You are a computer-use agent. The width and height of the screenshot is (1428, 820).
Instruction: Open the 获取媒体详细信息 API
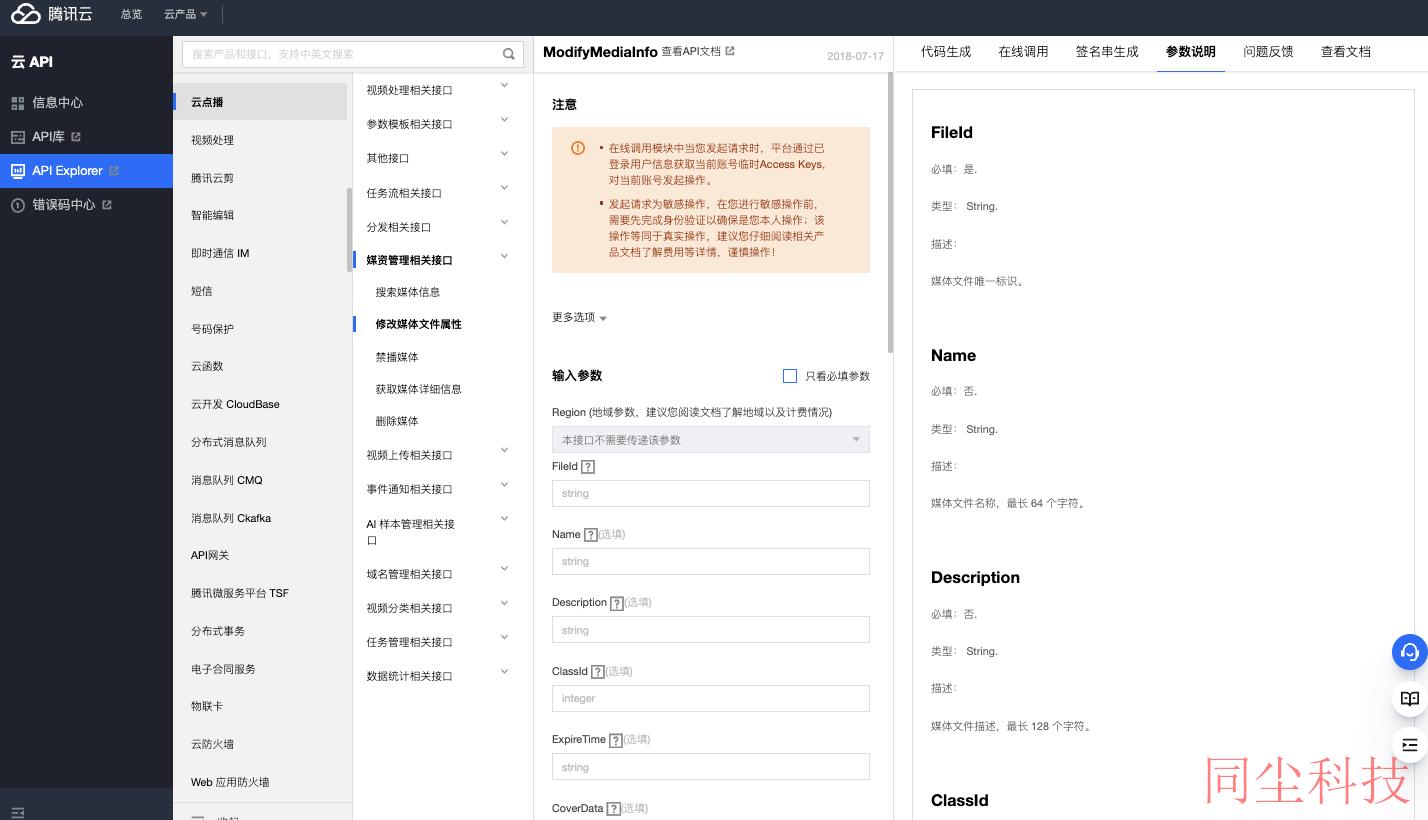(x=419, y=389)
